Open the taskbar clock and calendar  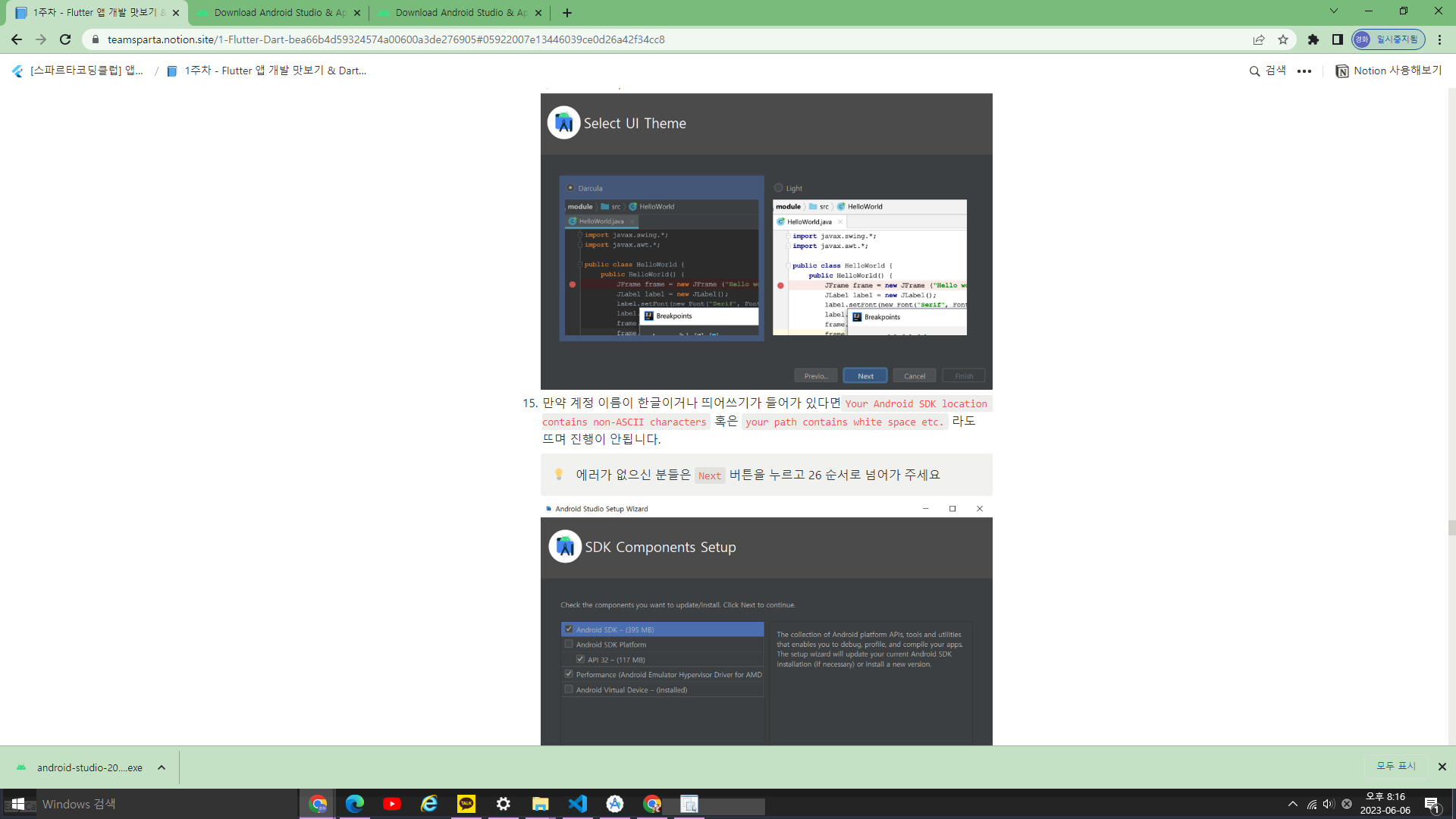[x=1385, y=804]
